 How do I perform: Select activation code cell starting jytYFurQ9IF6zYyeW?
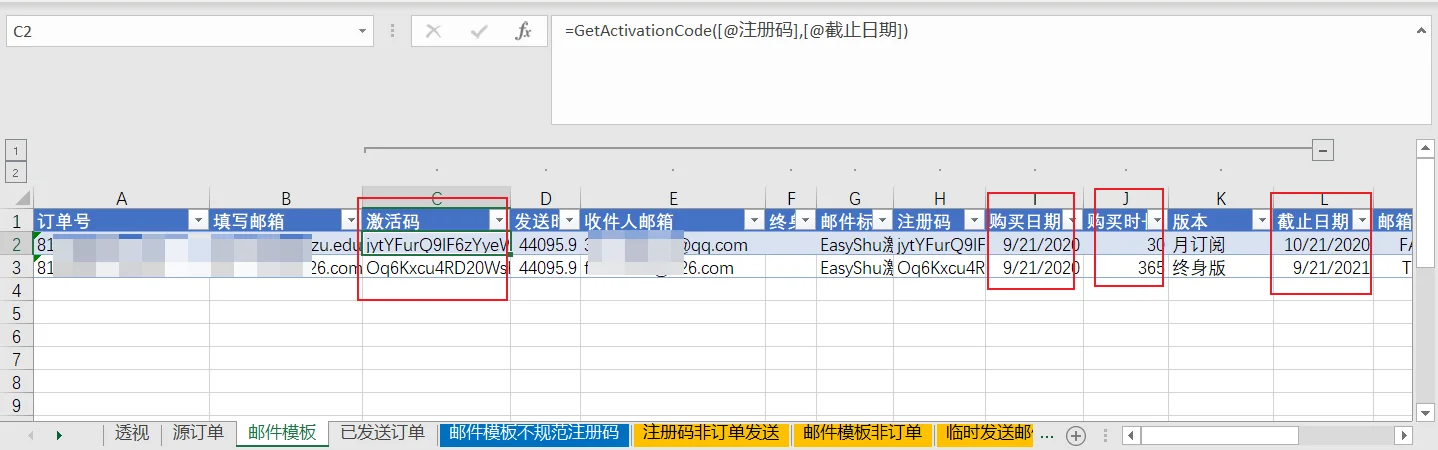pyautogui.click(x=436, y=244)
